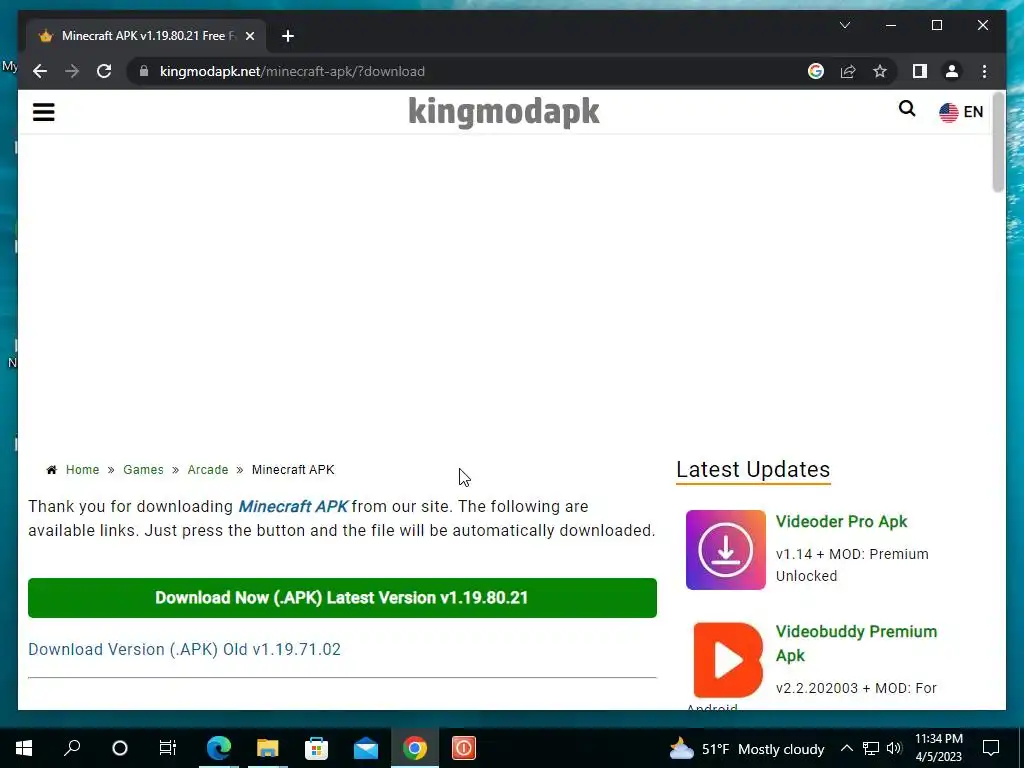Click the Minecraft APK italic link
The height and width of the screenshot is (768, 1024).
(293, 506)
